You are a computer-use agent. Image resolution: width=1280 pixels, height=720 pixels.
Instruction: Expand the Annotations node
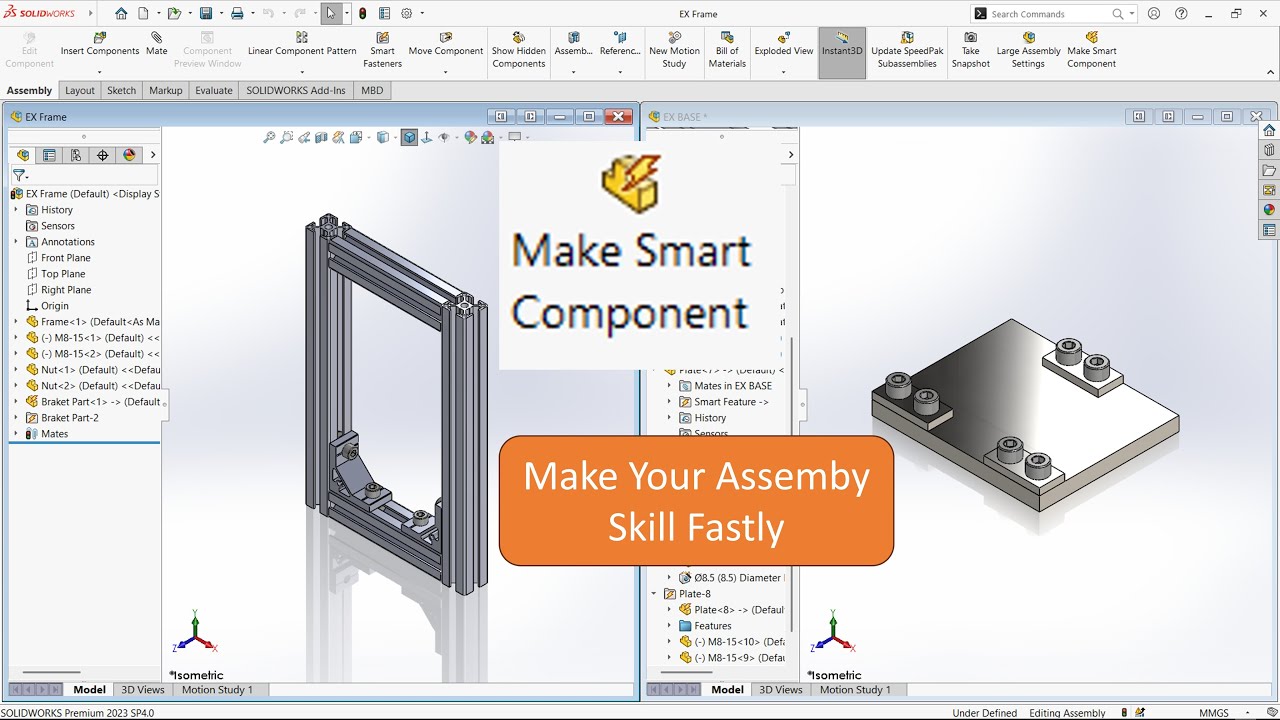pos(16,242)
